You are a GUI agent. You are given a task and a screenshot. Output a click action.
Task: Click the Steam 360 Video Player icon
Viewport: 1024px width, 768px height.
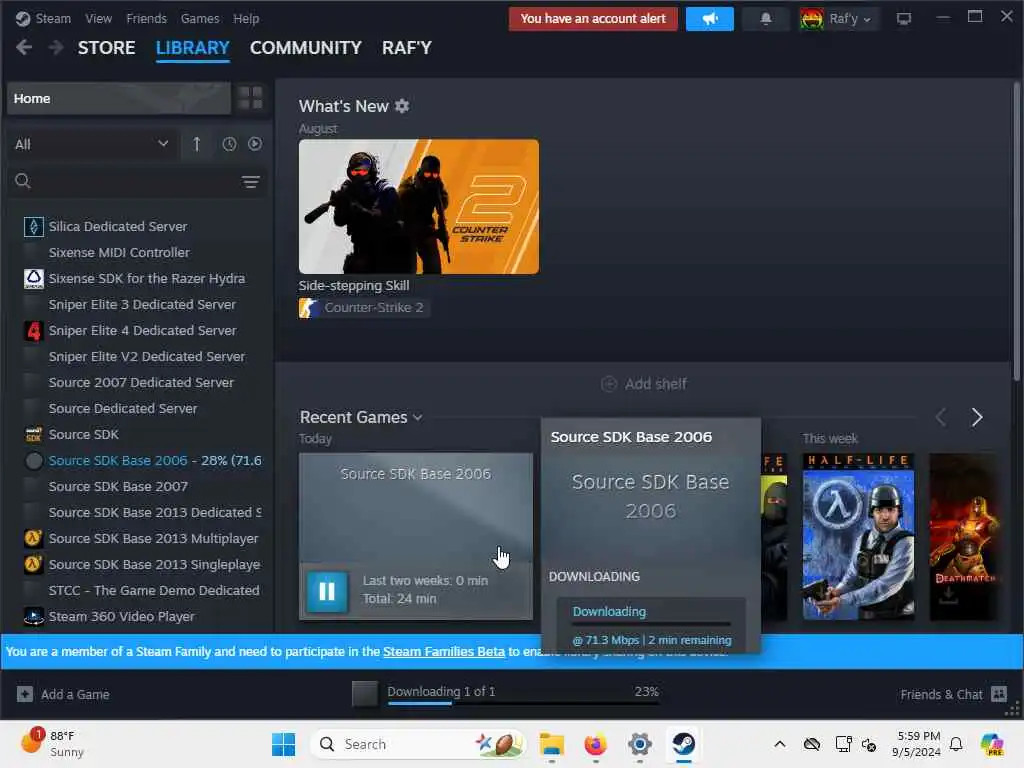(33, 616)
